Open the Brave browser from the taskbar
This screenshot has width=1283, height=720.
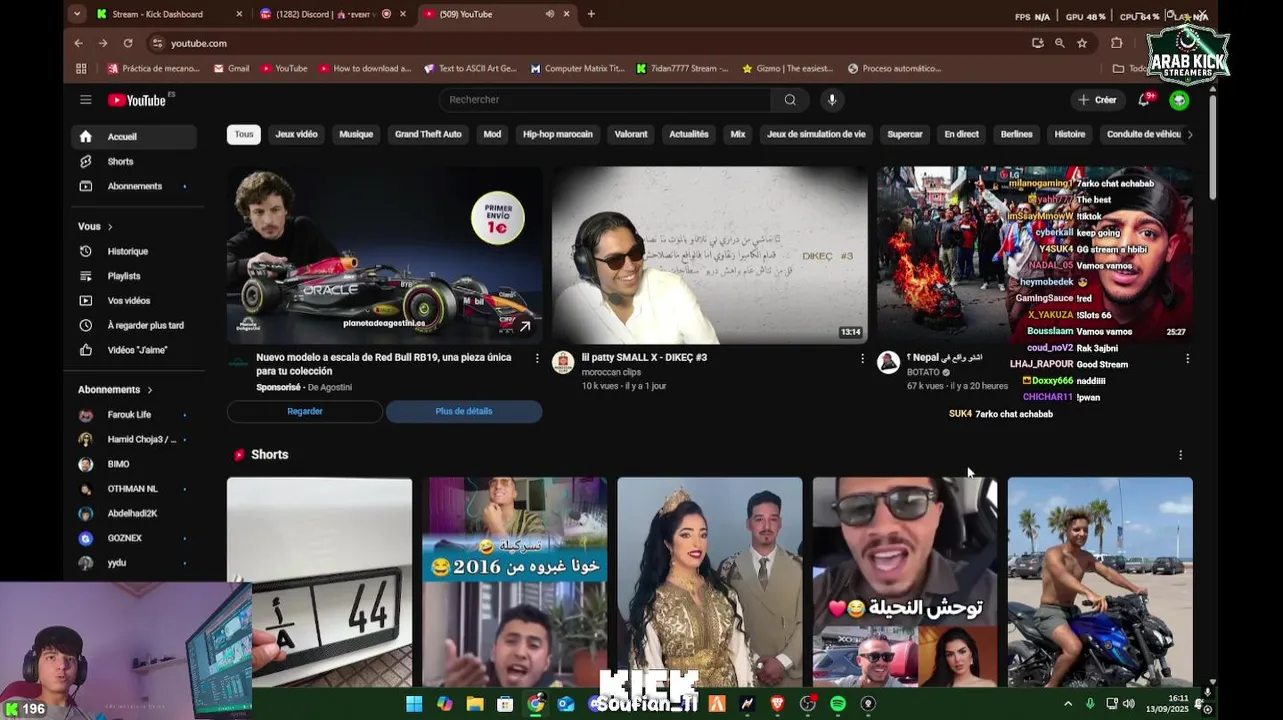[777, 704]
